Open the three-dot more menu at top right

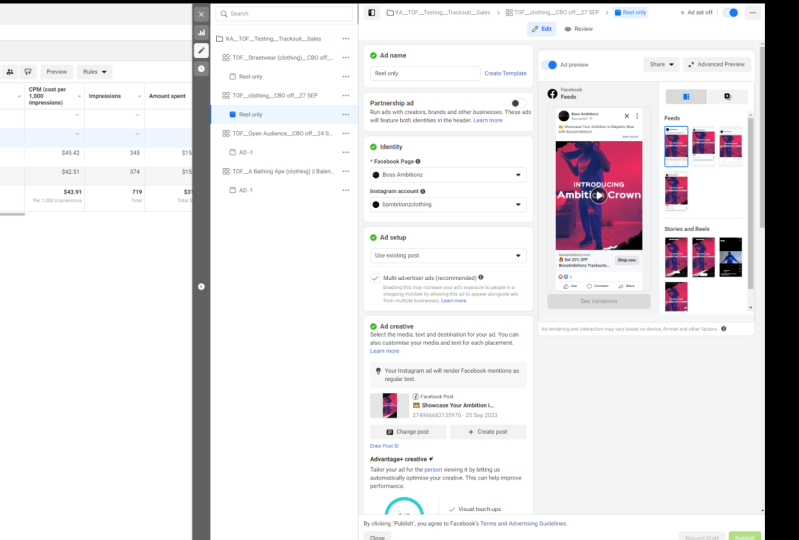tap(753, 13)
